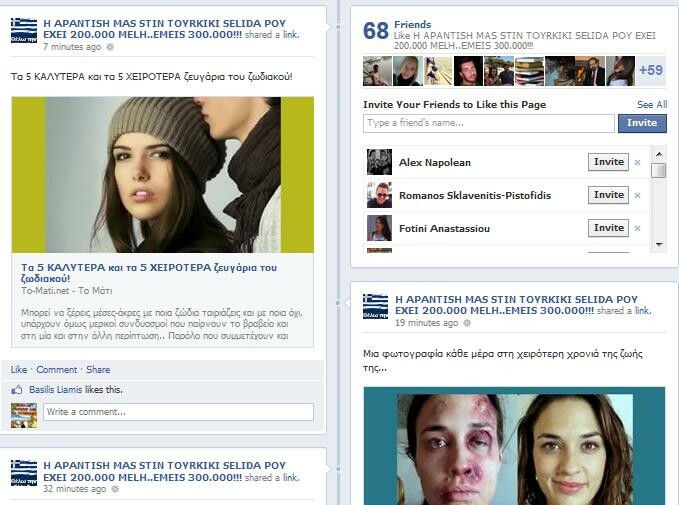Viewport: 679px width, 505px height.
Task: Open bruised face comparison photo
Action: pos(514,446)
